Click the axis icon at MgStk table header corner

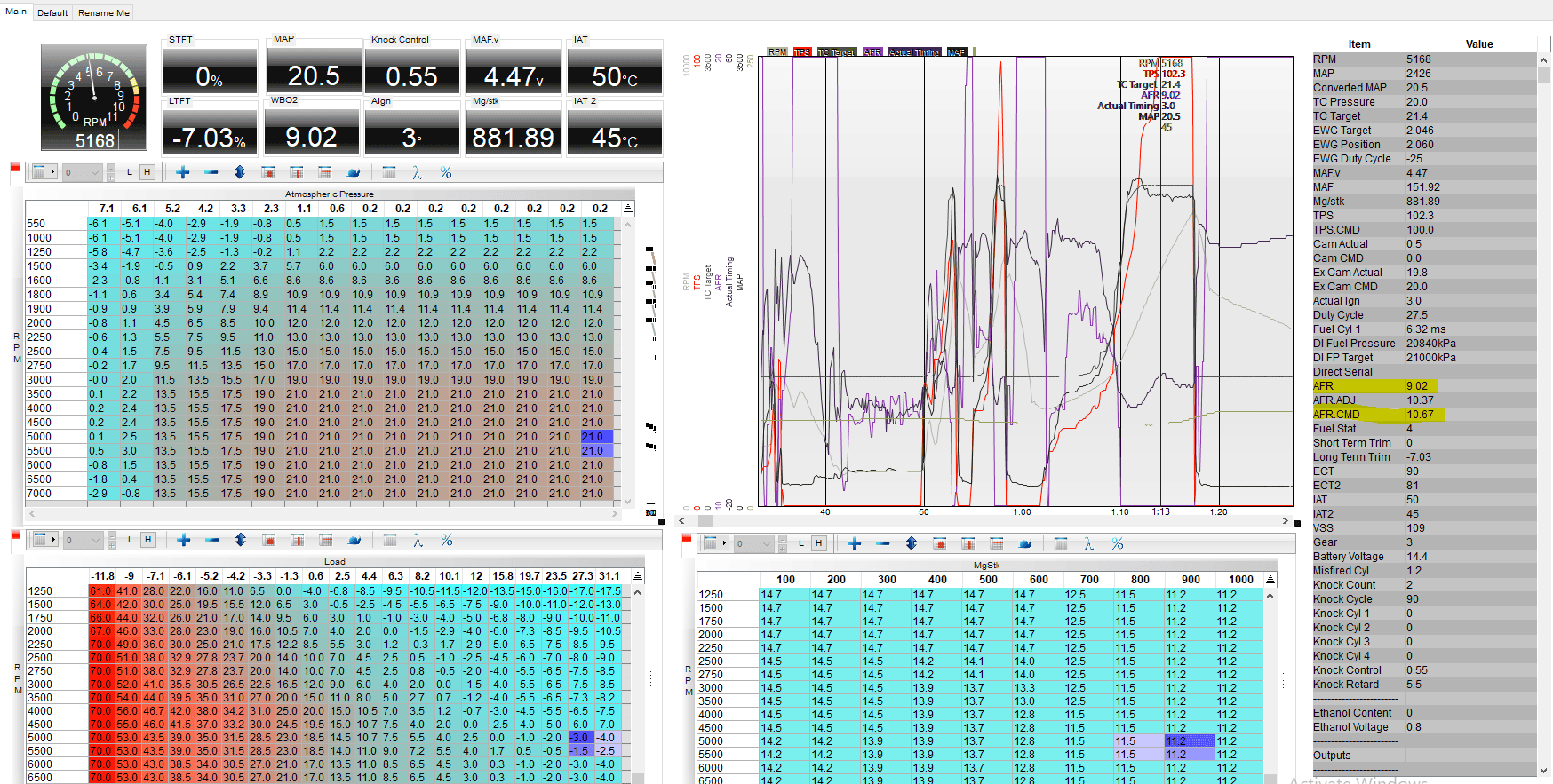coord(1270,580)
